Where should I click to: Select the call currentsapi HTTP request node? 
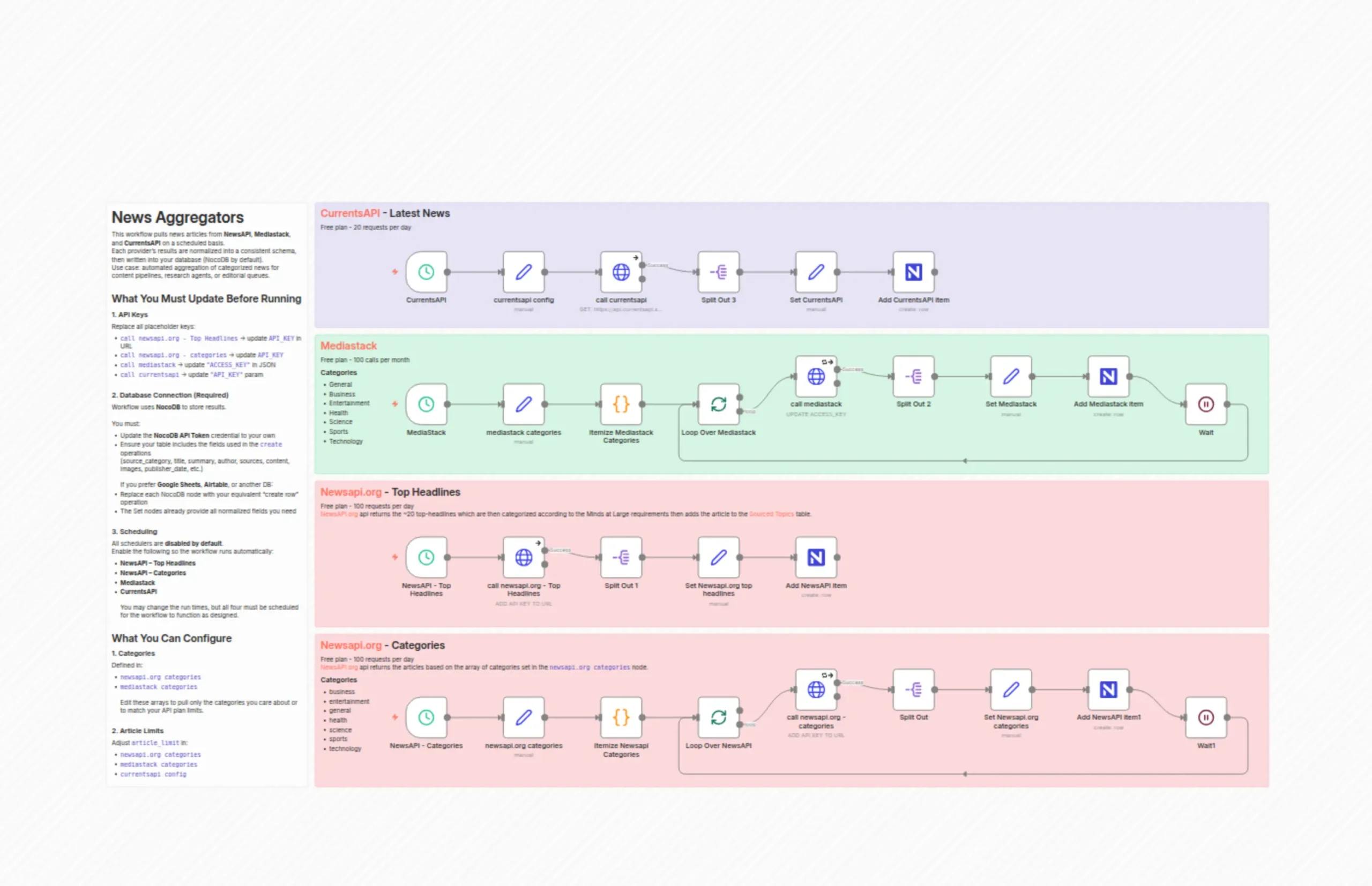point(621,272)
